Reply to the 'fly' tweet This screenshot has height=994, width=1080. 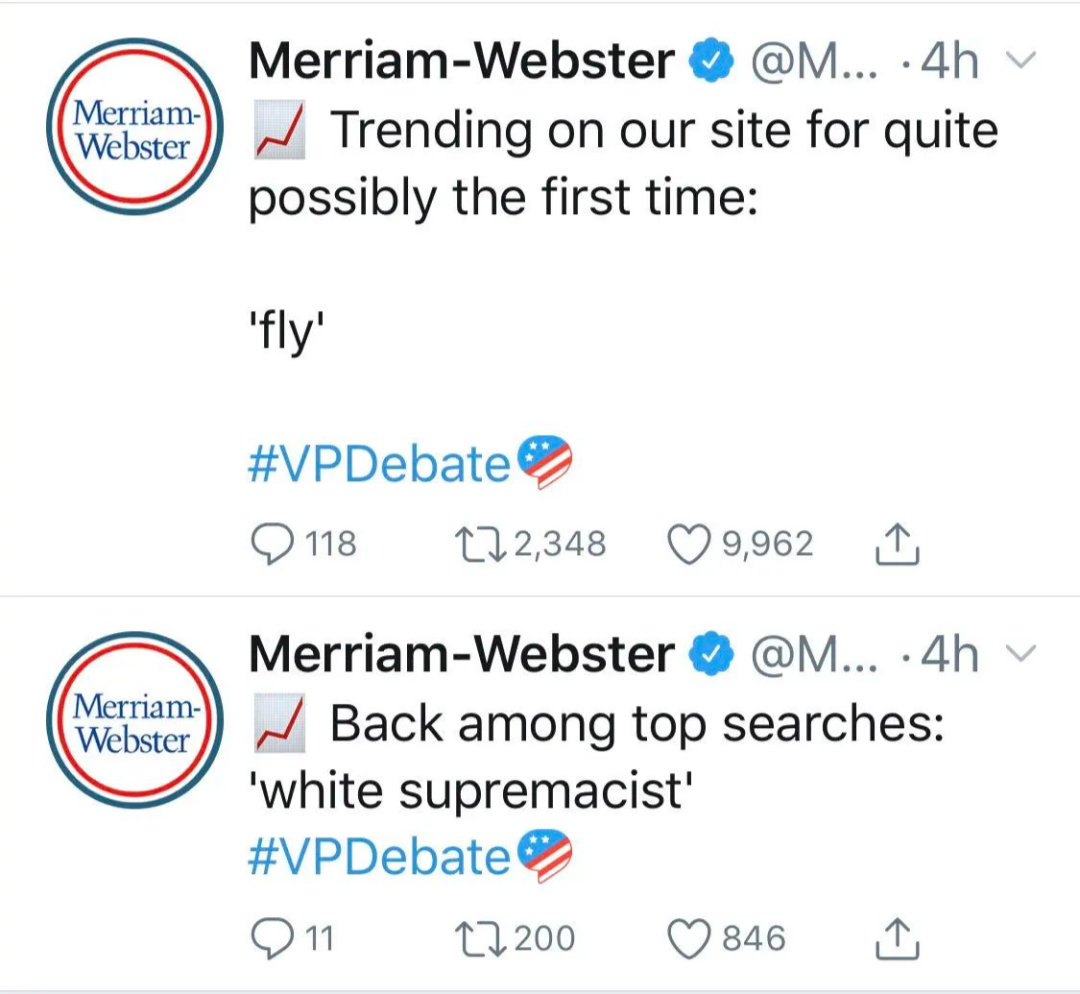(273, 544)
